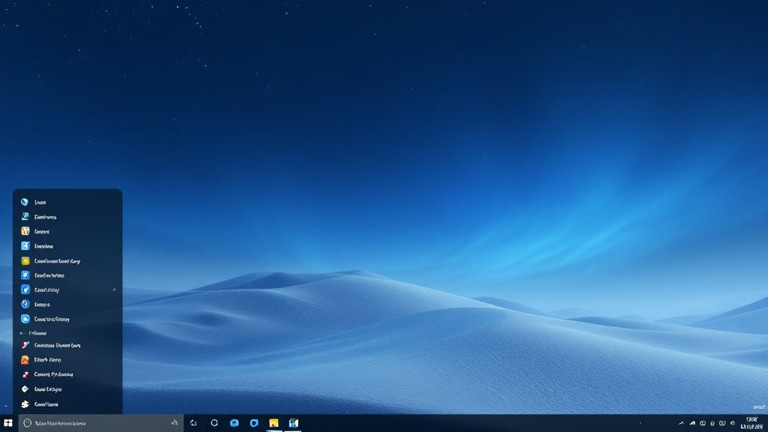Click the light-blue circle icon in Start menu
Viewport: 768px width, 432px height.
pyautogui.click(x=25, y=319)
